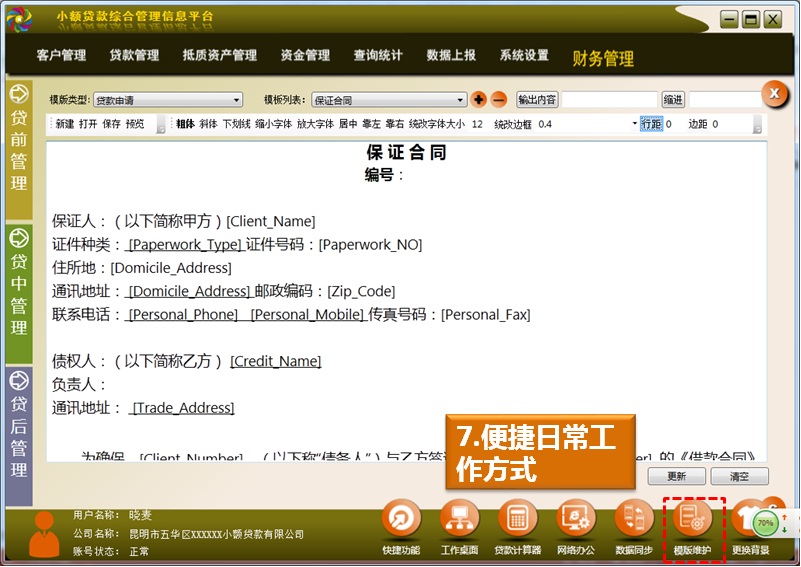Viewport: 801px width, 567px height.
Task: Toggle 粗体 bold formatting
Action: click(185, 124)
